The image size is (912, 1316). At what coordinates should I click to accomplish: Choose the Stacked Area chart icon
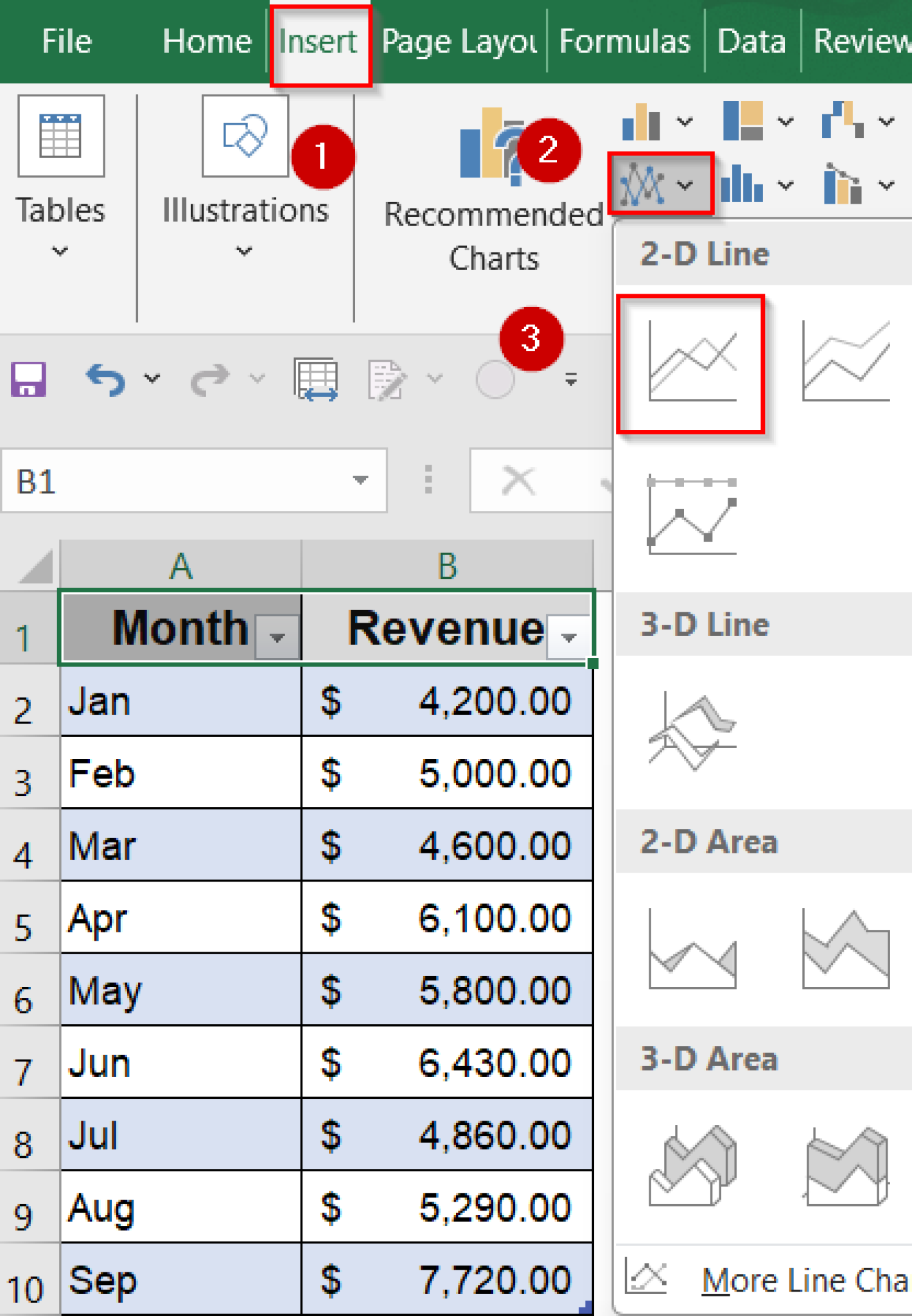(845, 949)
